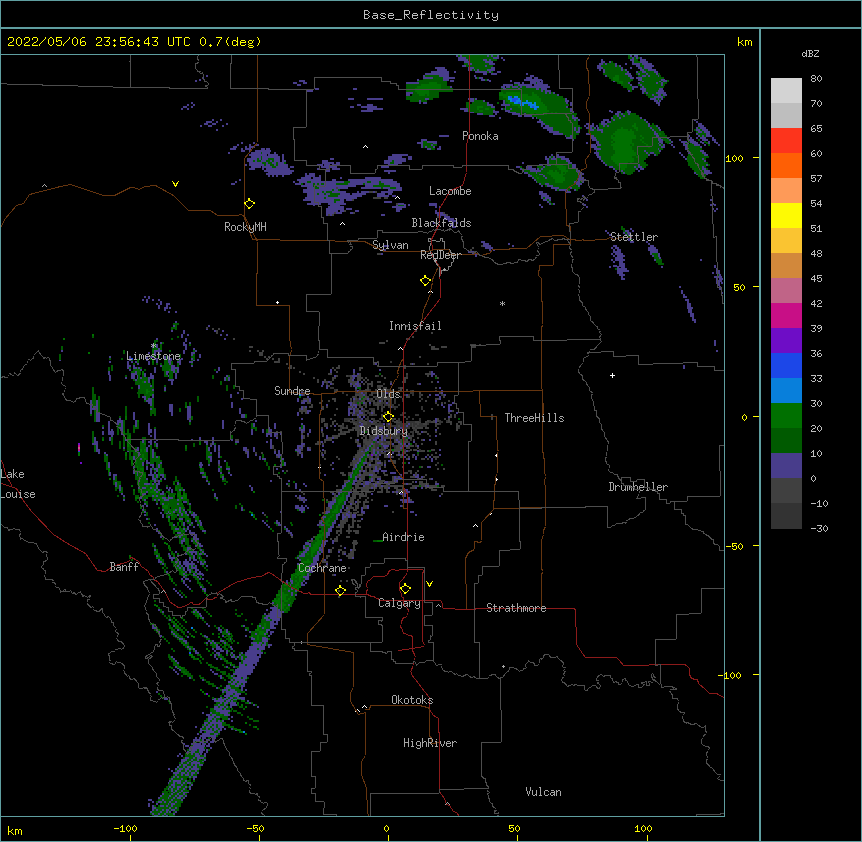Image resolution: width=862 pixels, height=842 pixels.
Task: Click the Strathmore label
Action: point(516,608)
